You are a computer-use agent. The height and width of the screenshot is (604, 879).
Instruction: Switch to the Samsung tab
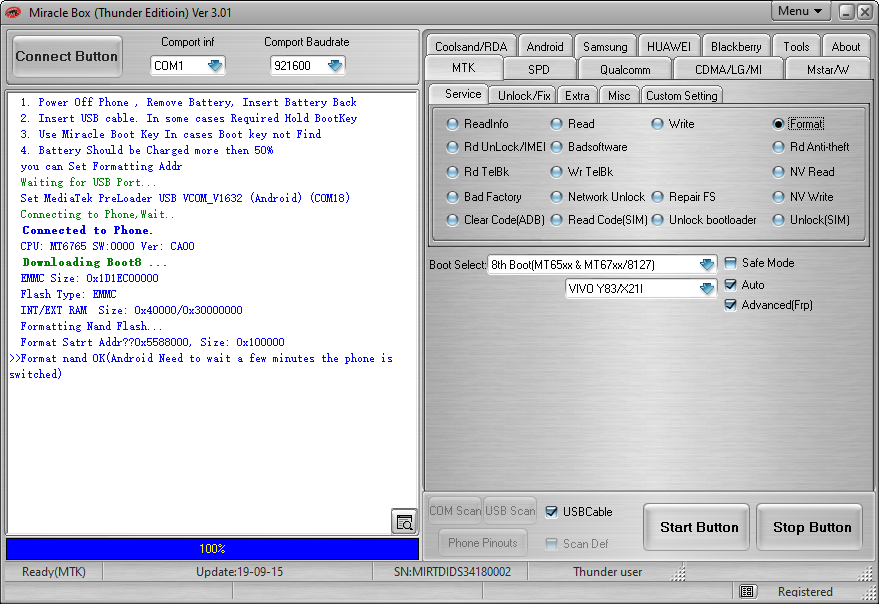coord(605,47)
